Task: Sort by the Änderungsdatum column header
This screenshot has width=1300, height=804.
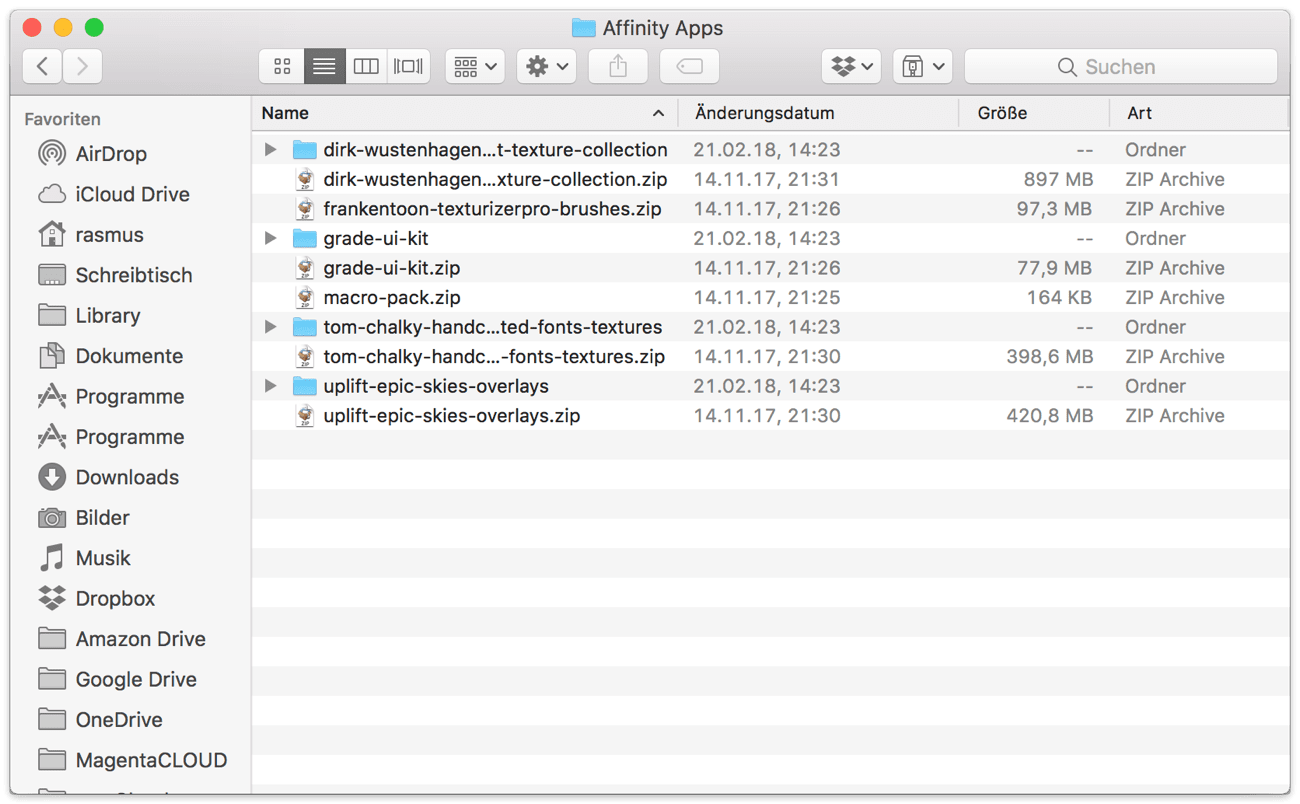Action: [818, 113]
